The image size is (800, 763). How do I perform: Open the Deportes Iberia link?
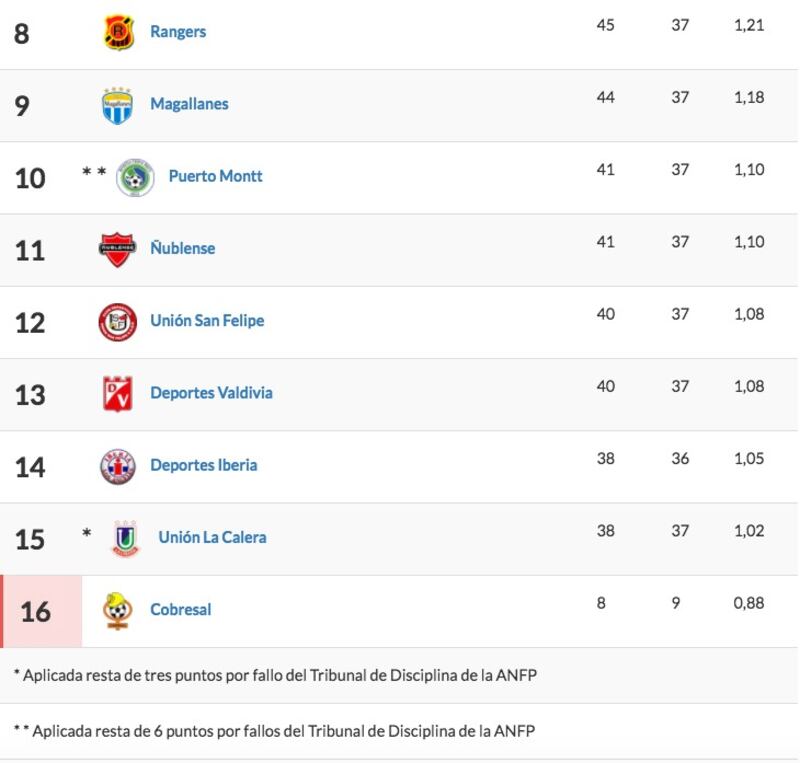coord(204,465)
